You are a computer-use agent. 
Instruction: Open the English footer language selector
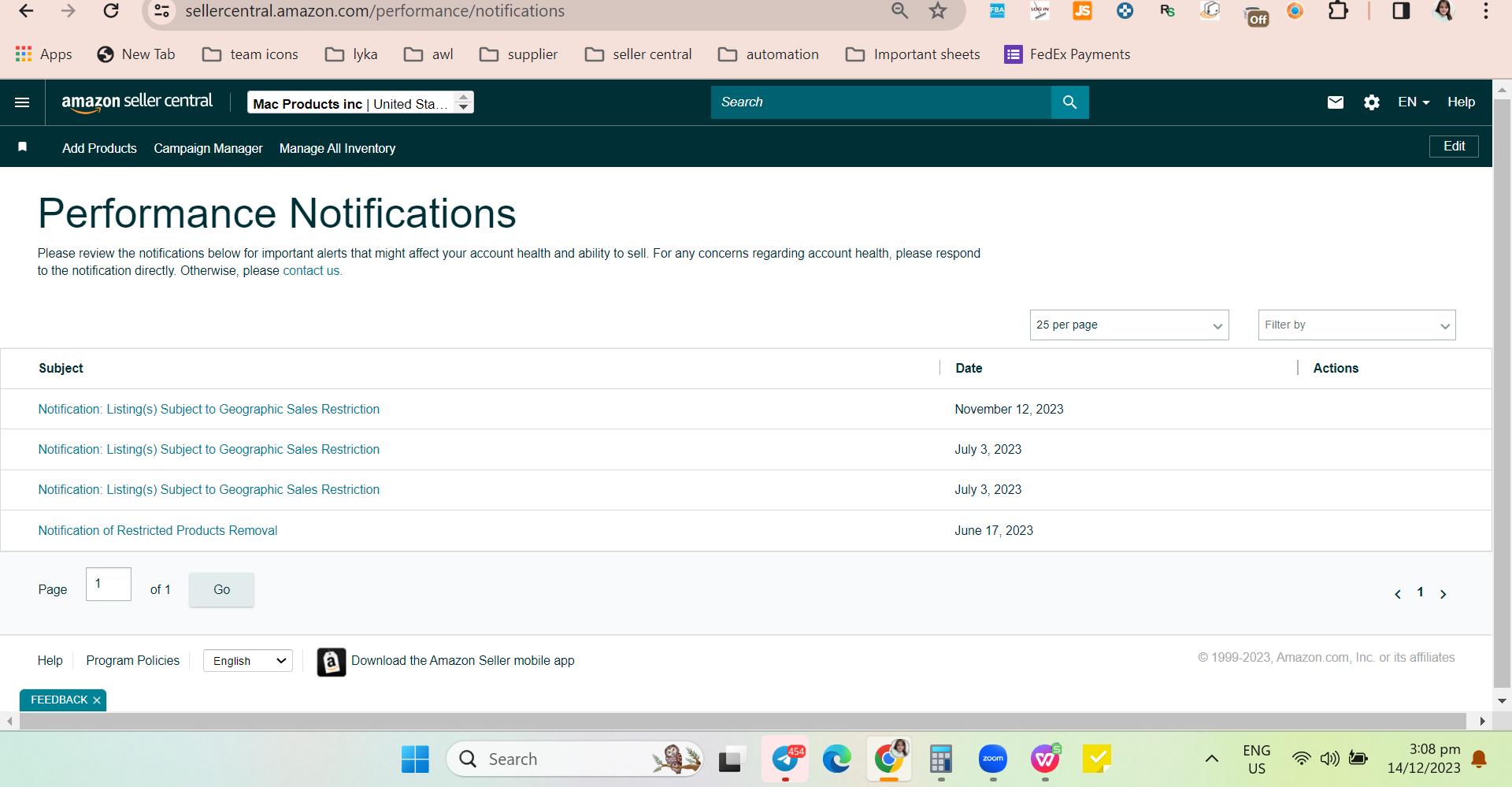(248, 661)
